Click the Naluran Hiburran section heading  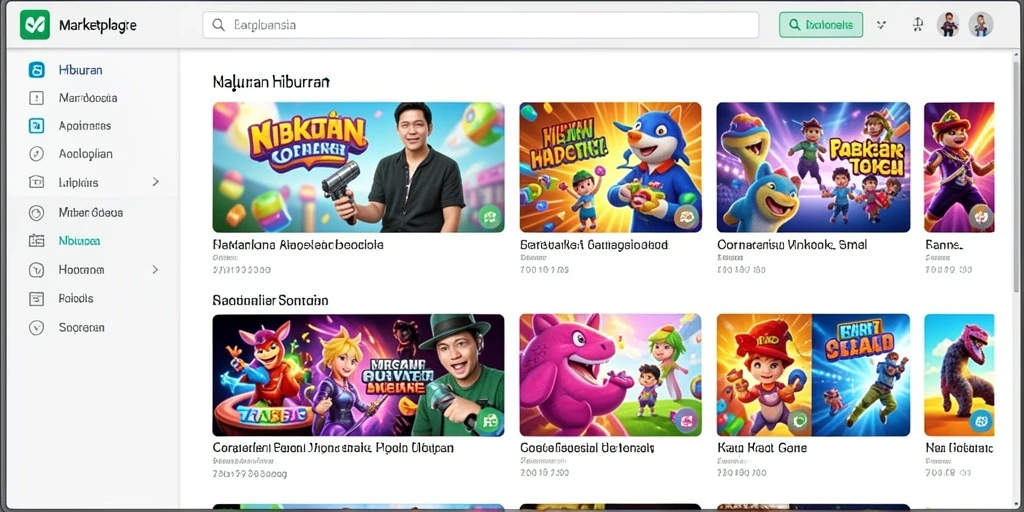(x=271, y=82)
